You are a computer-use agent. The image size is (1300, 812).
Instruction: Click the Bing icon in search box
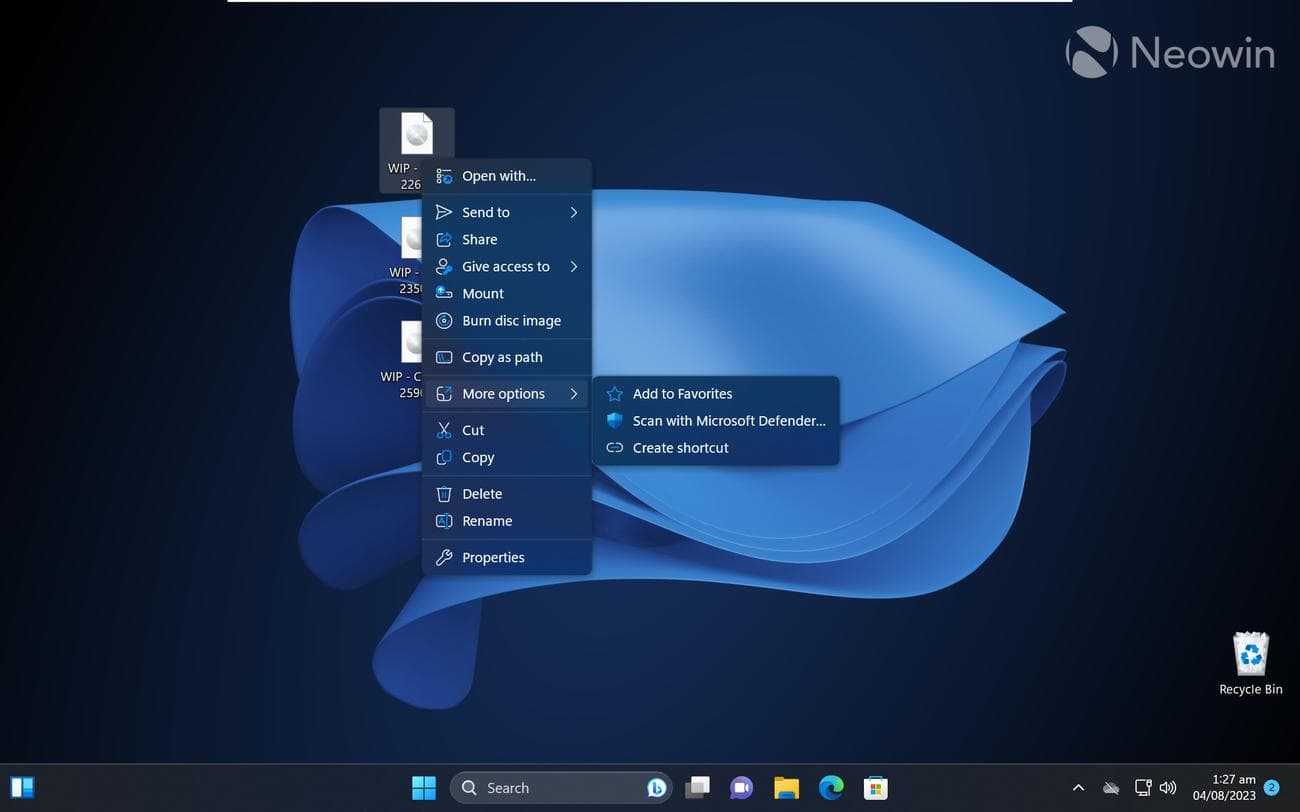(656, 788)
